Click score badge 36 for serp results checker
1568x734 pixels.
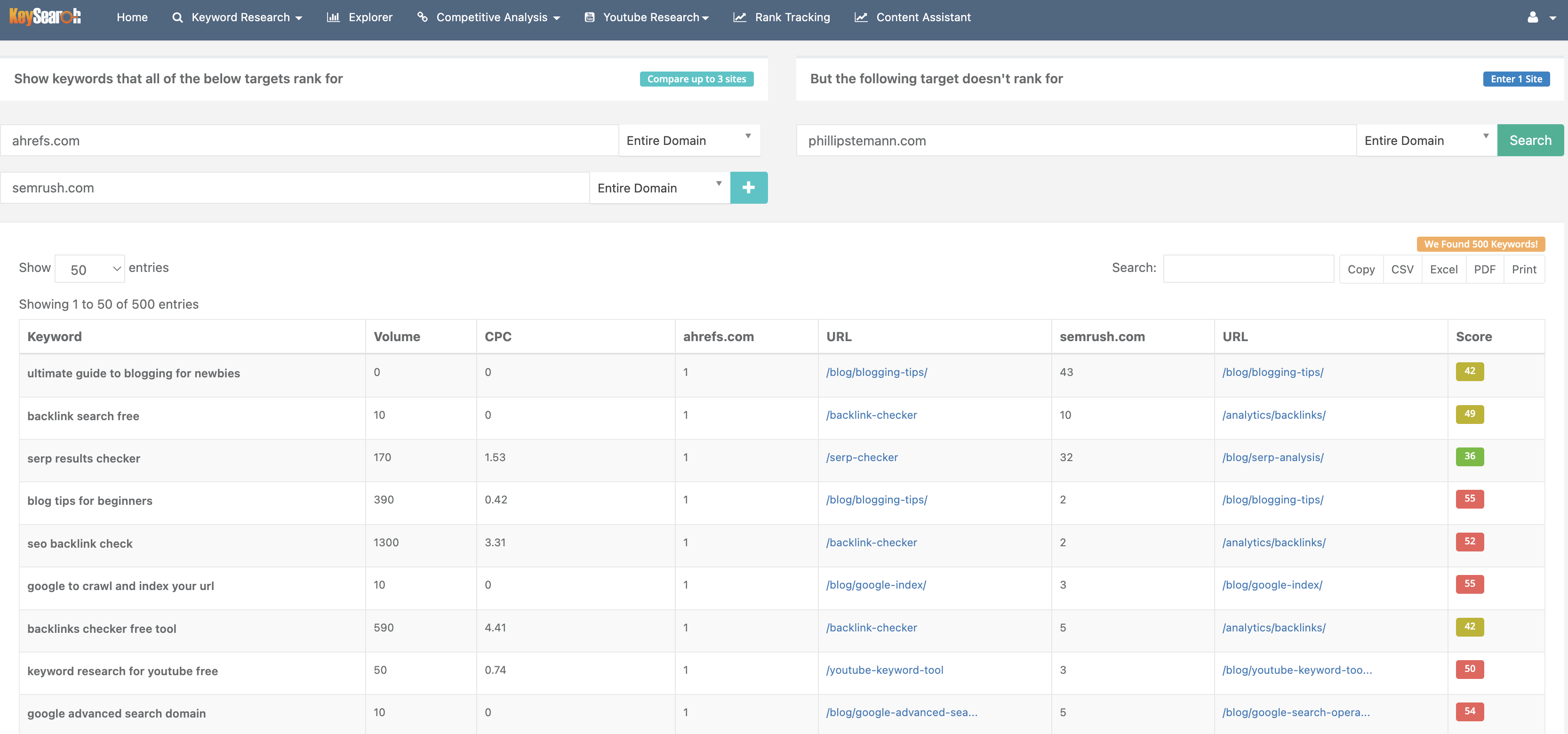[1469, 456]
